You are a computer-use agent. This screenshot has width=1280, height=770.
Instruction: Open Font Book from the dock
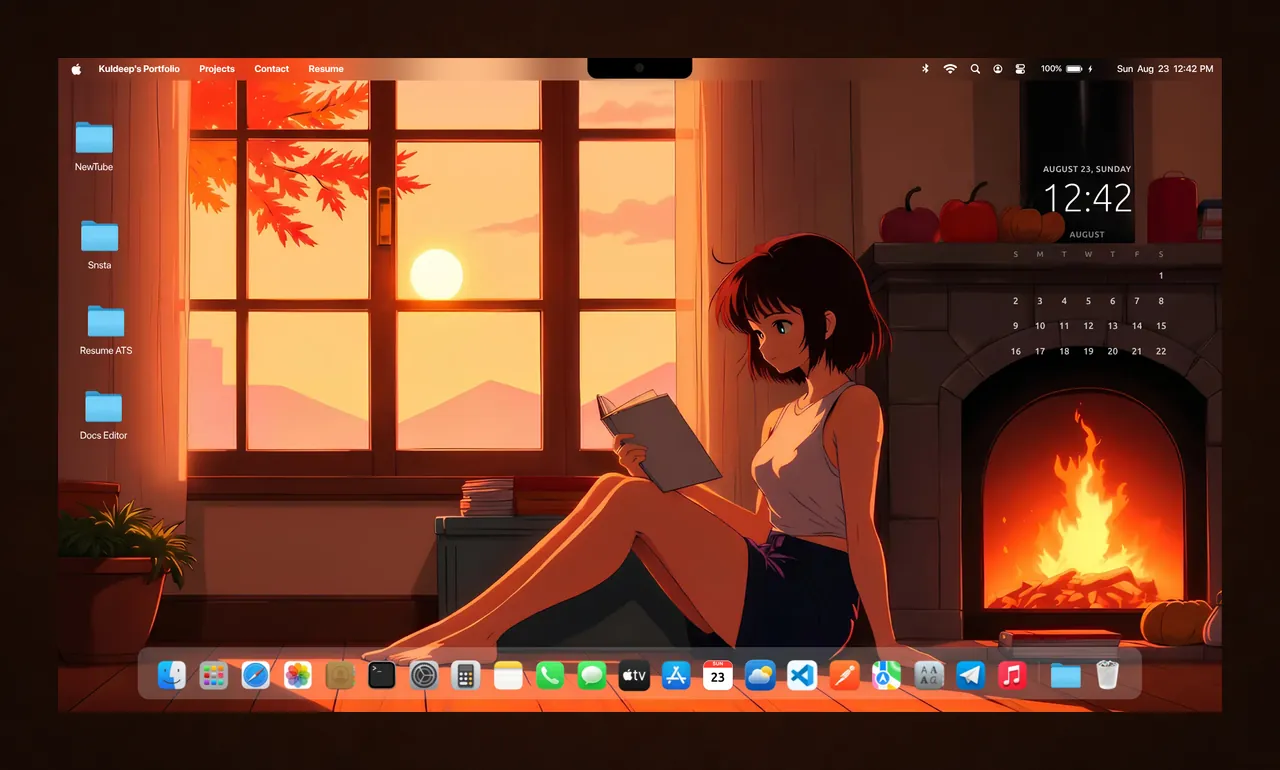(929, 676)
